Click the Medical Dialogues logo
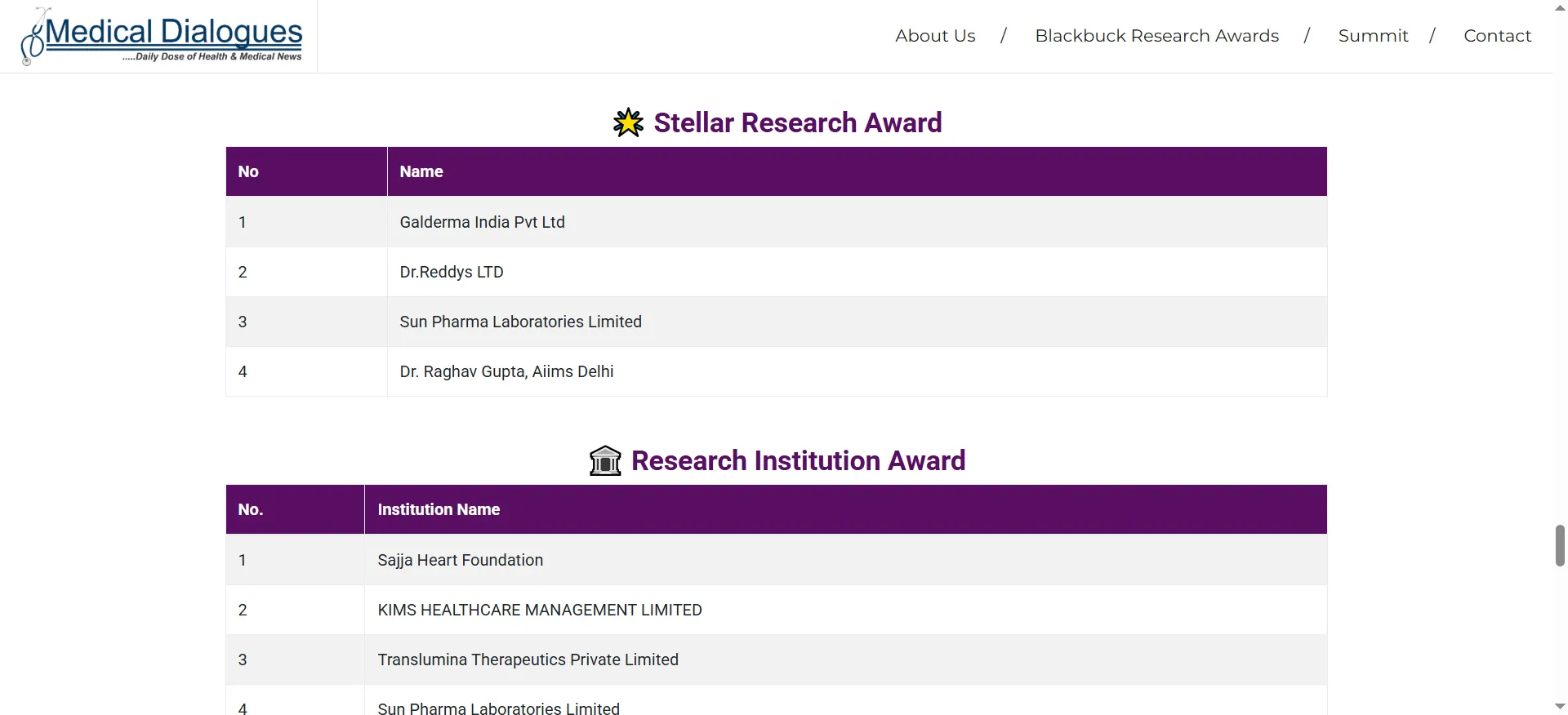 162,37
